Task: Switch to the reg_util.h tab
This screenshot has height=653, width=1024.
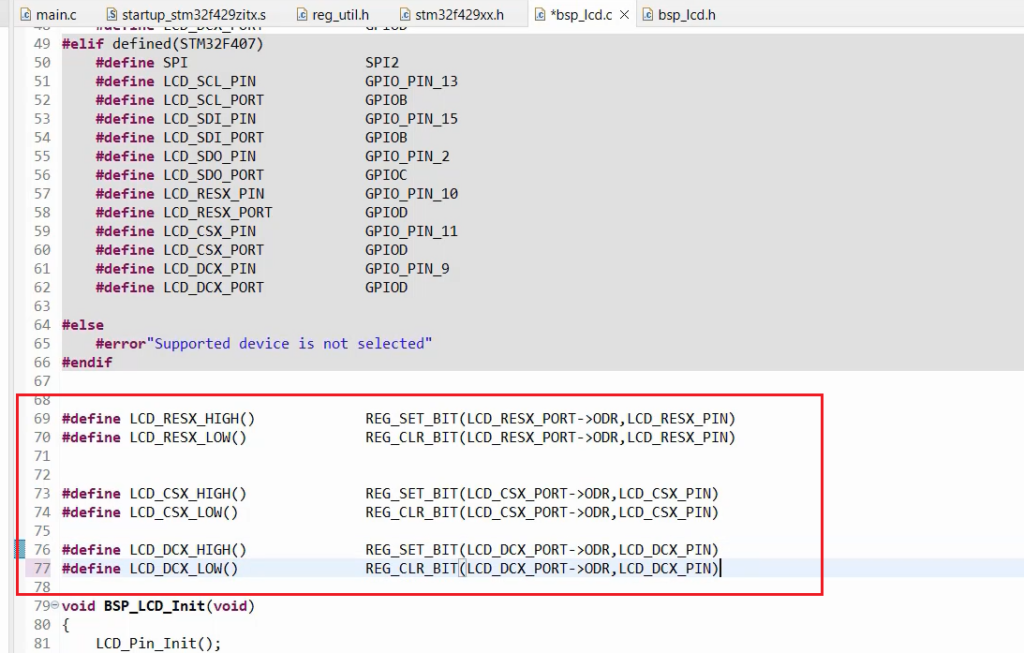Action: [x=333, y=14]
